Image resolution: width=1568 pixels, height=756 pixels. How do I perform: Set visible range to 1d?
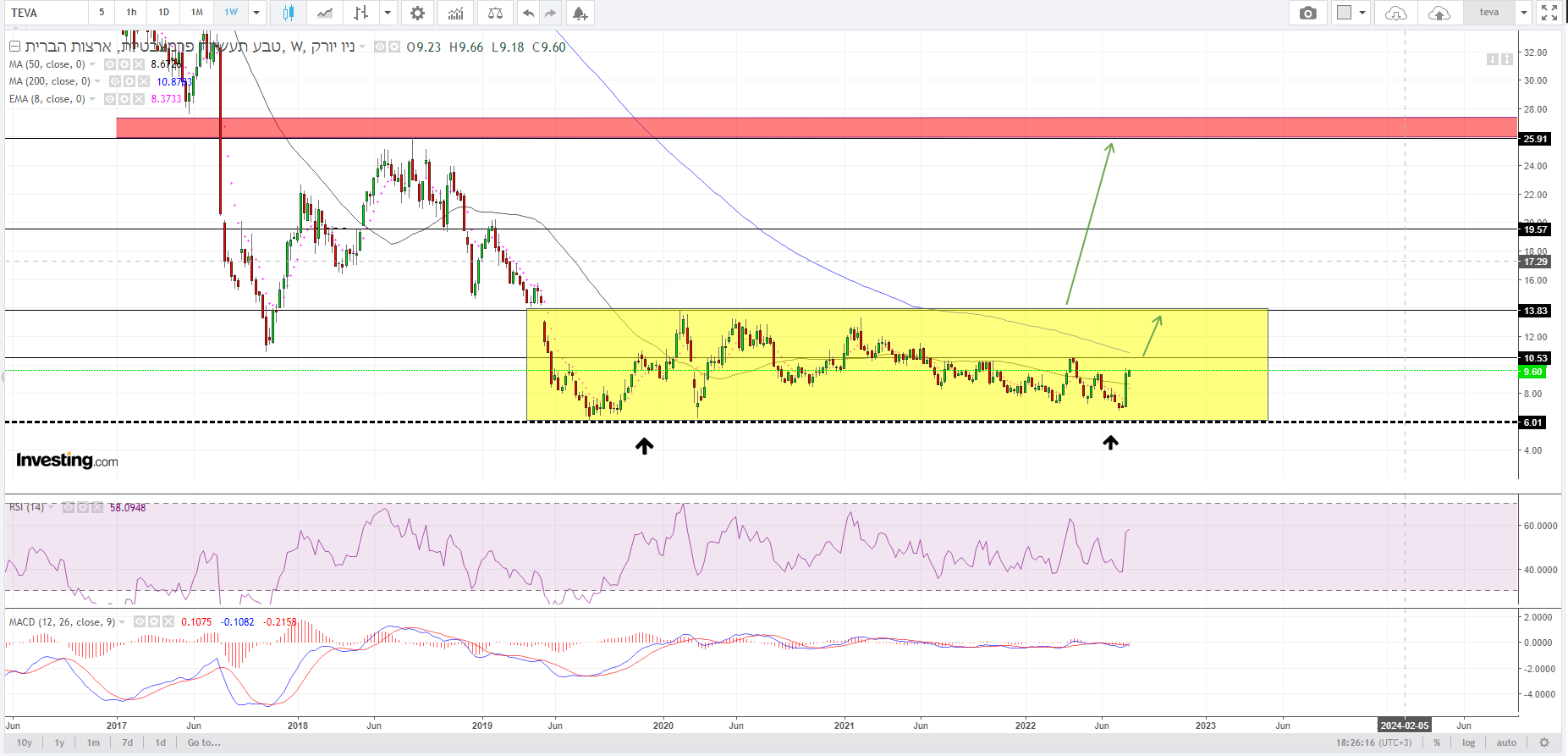pos(161,742)
